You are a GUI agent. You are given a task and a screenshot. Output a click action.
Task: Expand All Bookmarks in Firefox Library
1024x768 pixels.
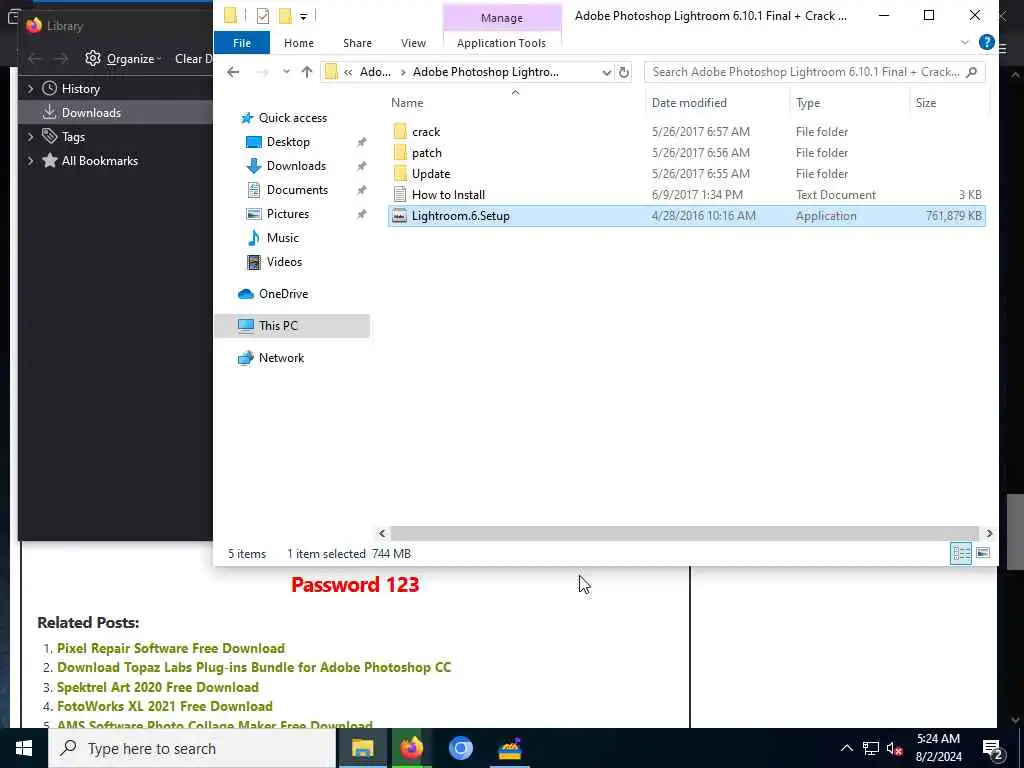click(x=31, y=161)
